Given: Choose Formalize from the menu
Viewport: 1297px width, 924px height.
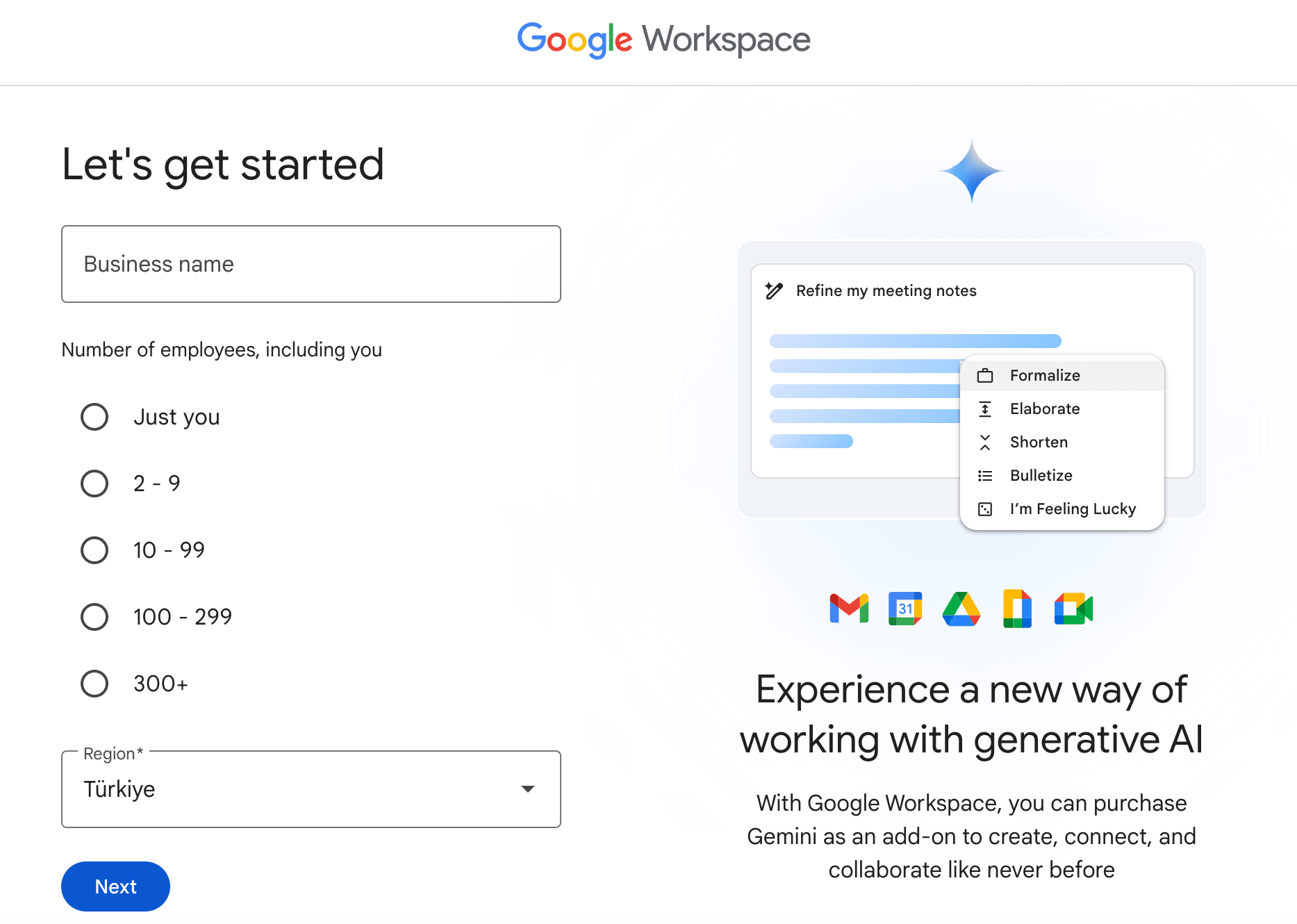Looking at the screenshot, I should point(1061,376).
